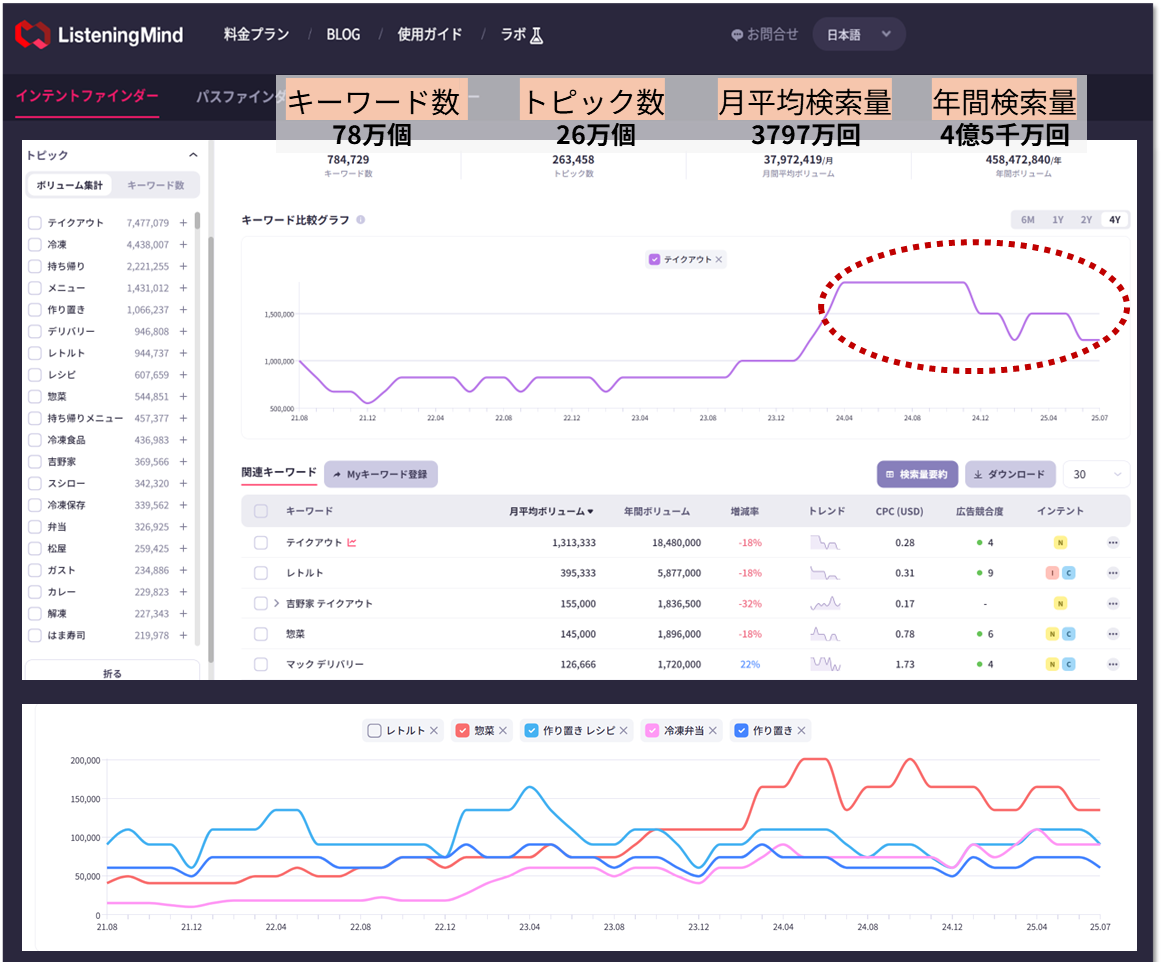Click the ダウンロード button

click(1009, 474)
